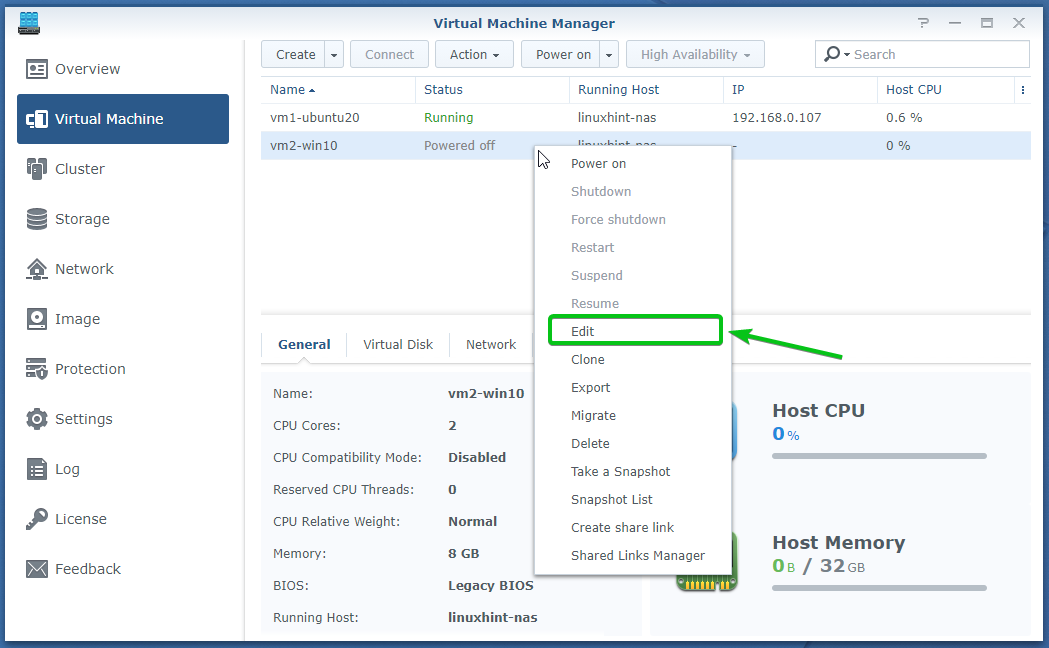The height and width of the screenshot is (648, 1049).
Task: Expand the Create button dropdown arrow
Action: pyautogui.click(x=334, y=55)
